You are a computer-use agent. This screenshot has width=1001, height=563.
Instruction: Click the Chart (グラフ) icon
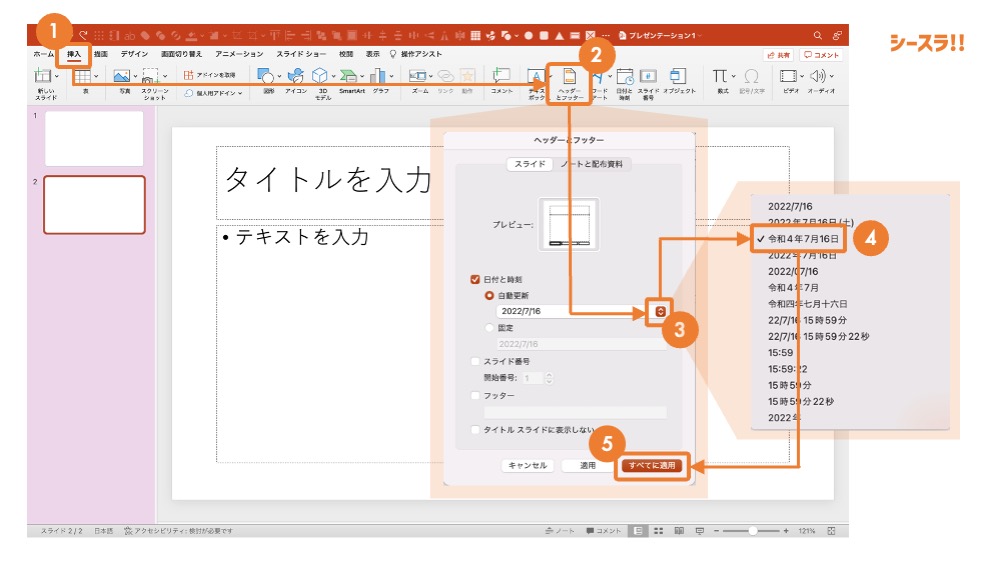(378, 76)
